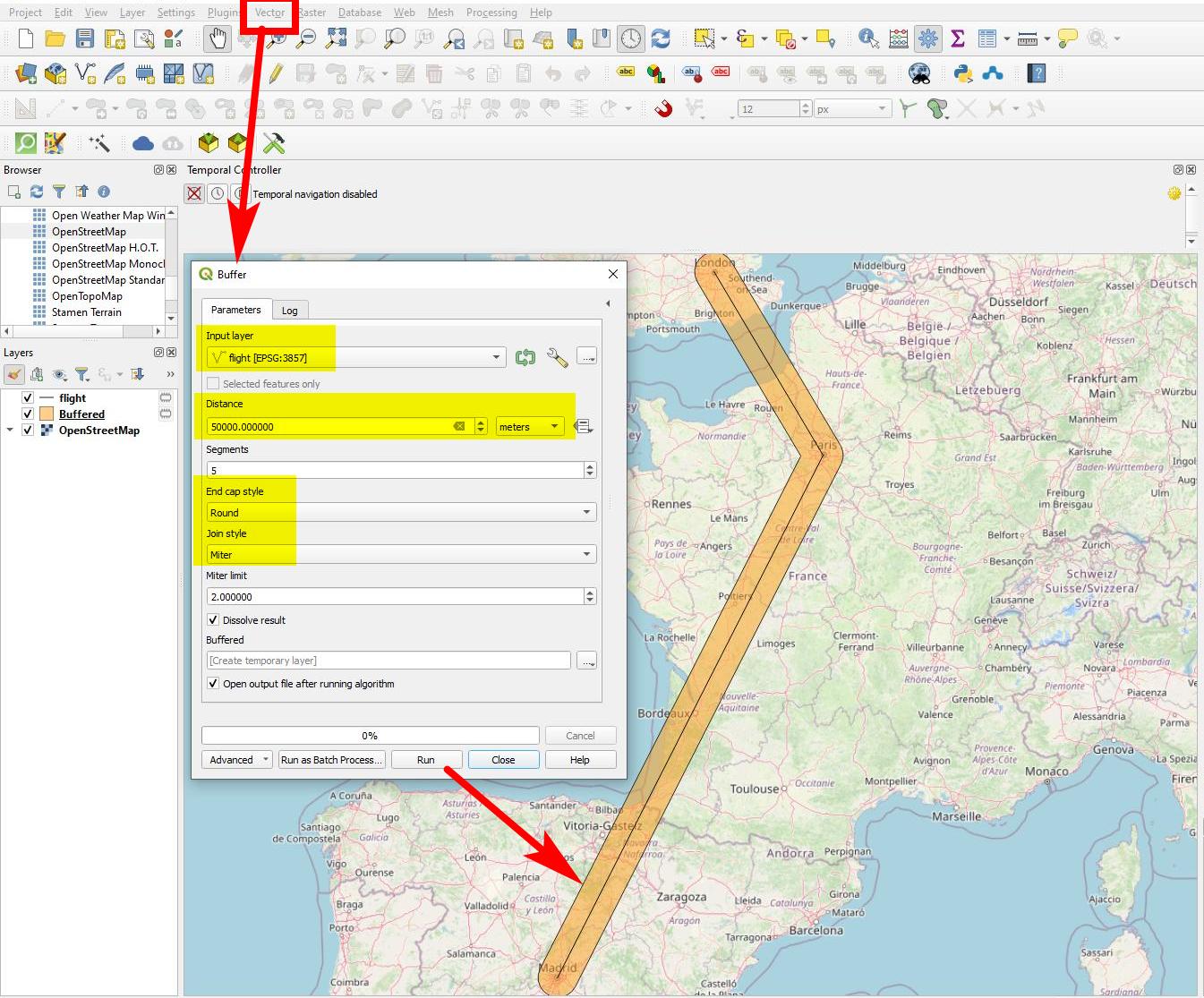The height and width of the screenshot is (998, 1204).
Task: Click browse button next to Input layer
Action: pyautogui.click(x=587, y=357)
